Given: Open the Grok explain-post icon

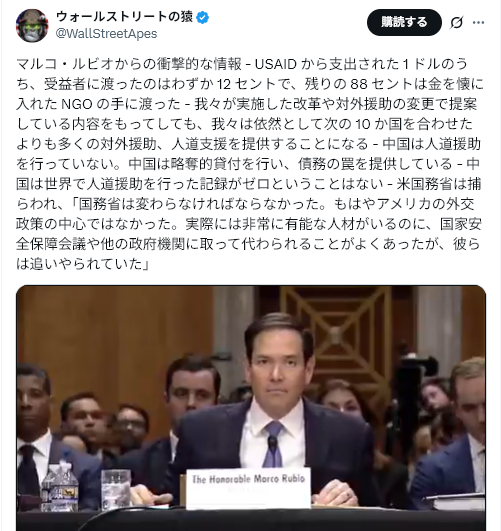Looking at the screenshot, I should tap(456, 23).
